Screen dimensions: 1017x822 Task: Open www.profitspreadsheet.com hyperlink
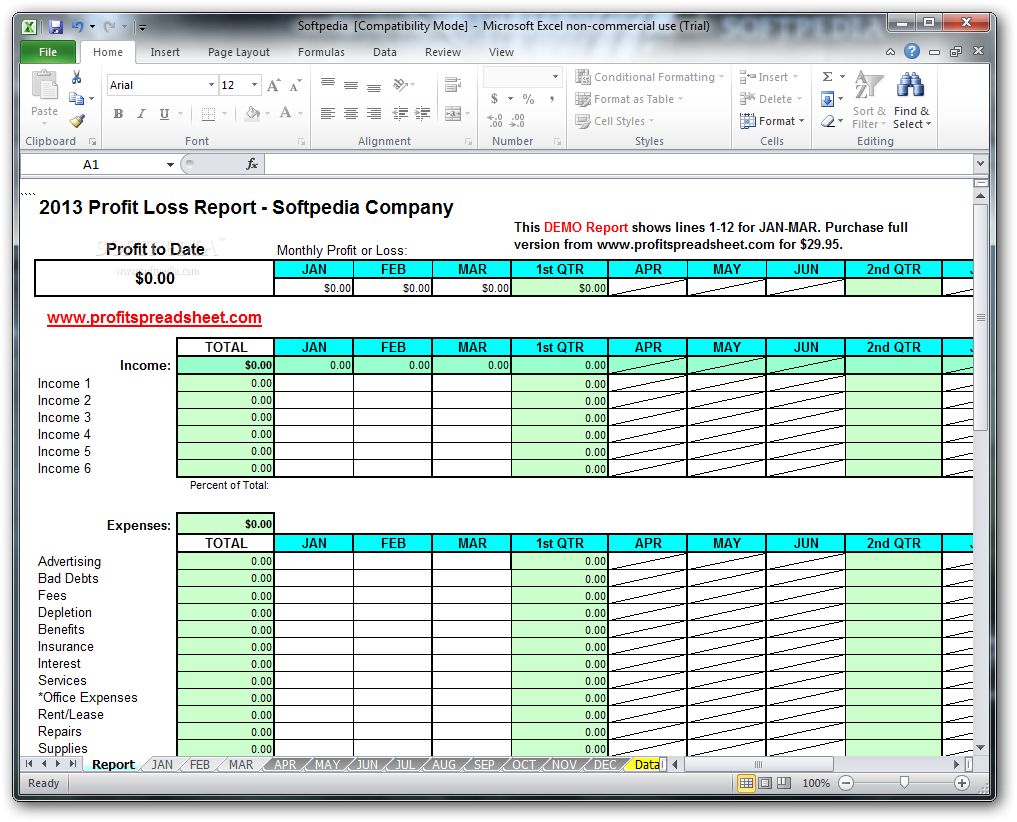[154, 317]
